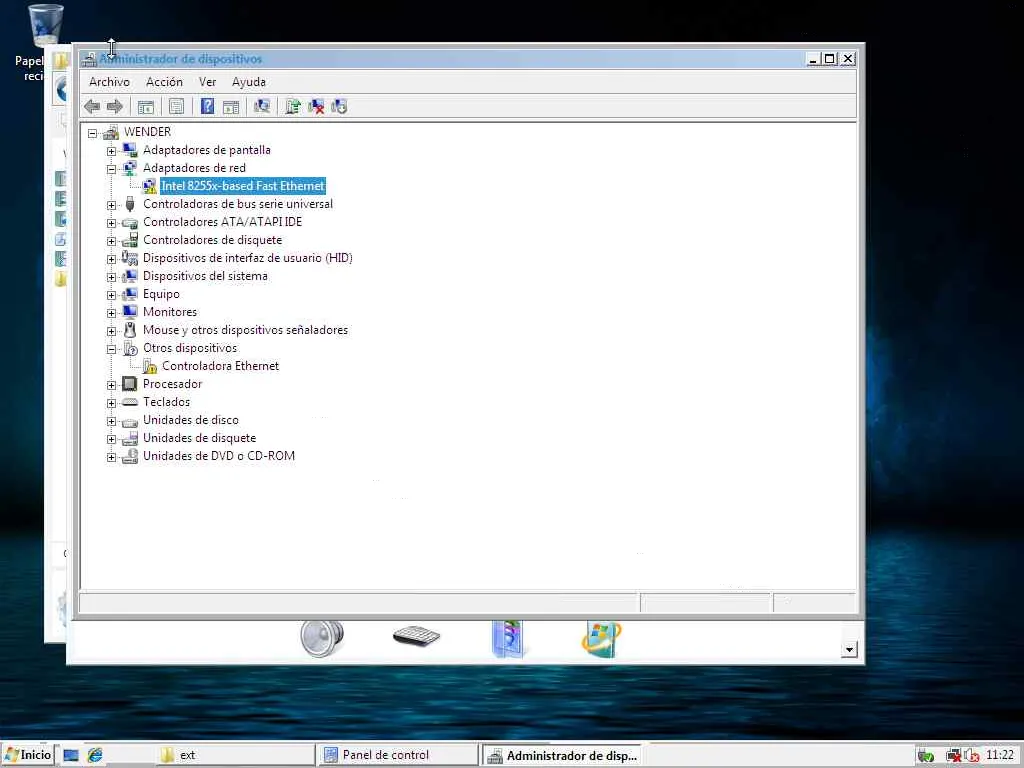The image size is (1024, 768).
Task: Open the Acción menu
Action: (x=164, y=82)
